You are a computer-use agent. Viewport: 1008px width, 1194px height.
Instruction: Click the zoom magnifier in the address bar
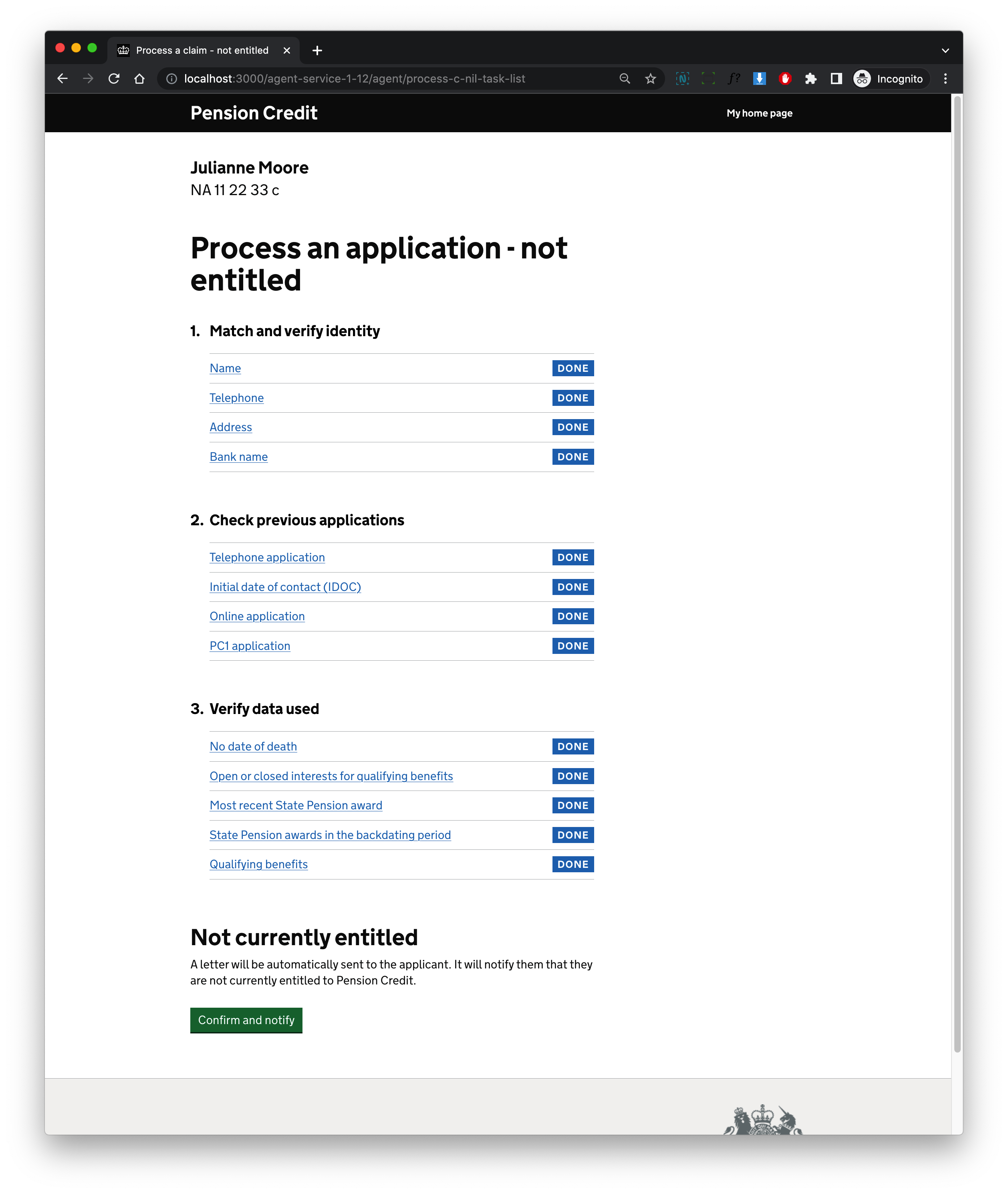point(625,79)
